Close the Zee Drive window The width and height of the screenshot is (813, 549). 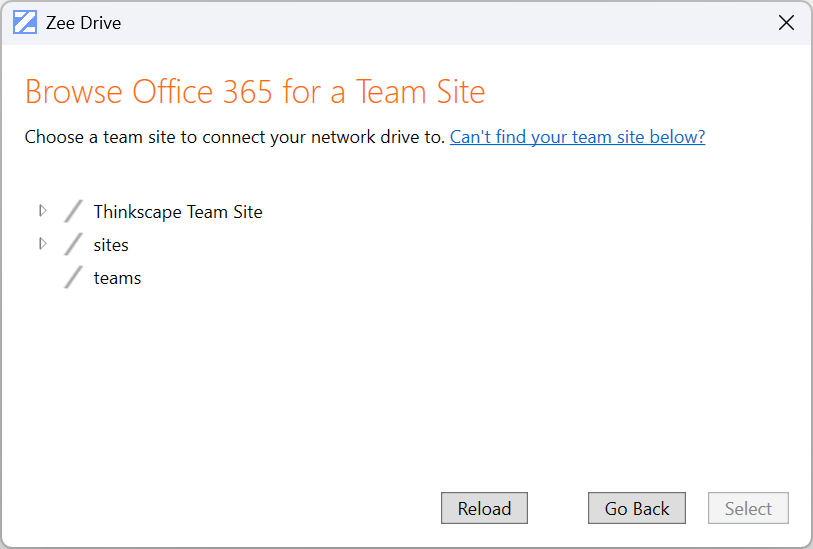(x=786, y=23)
